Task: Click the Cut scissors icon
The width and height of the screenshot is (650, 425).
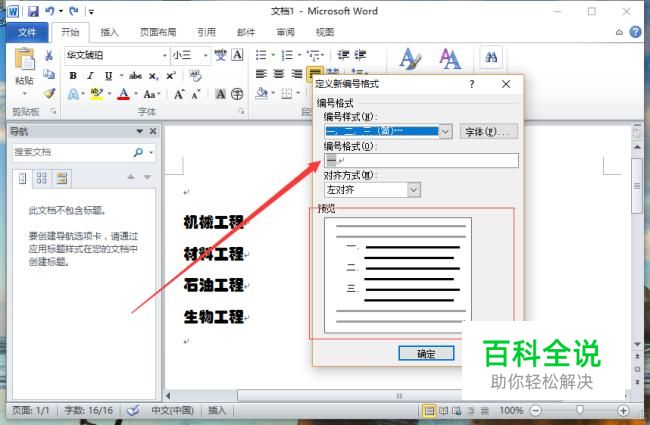Action: pos(49,55)
